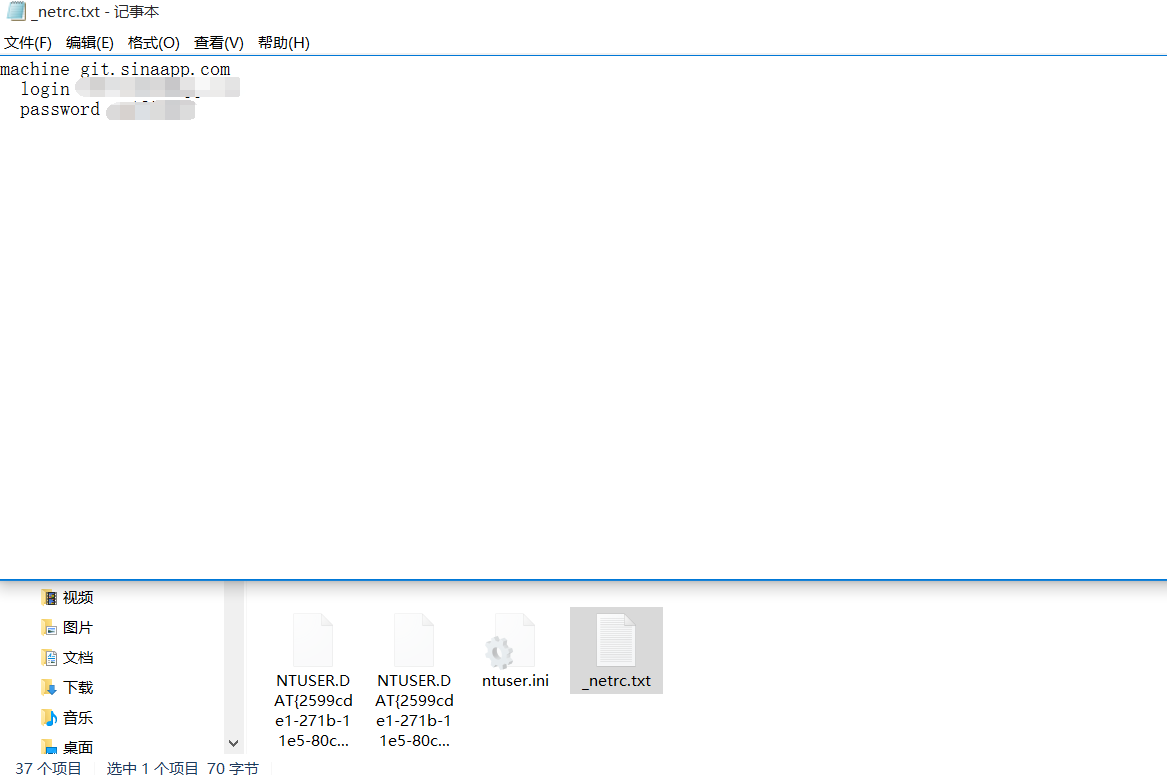Click the '_netrc.txt - 记事本' window title
Viewport: 1167px width, 778px height.
click(x=95, y=12)
